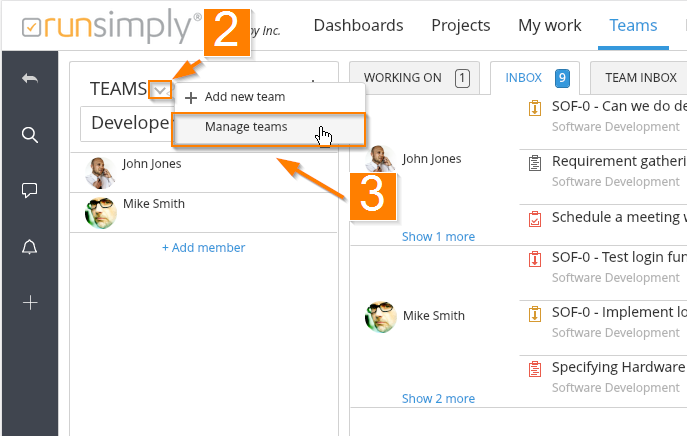Open the Projects navigation tab
The image size is (687, 436).
pos(460,26)
